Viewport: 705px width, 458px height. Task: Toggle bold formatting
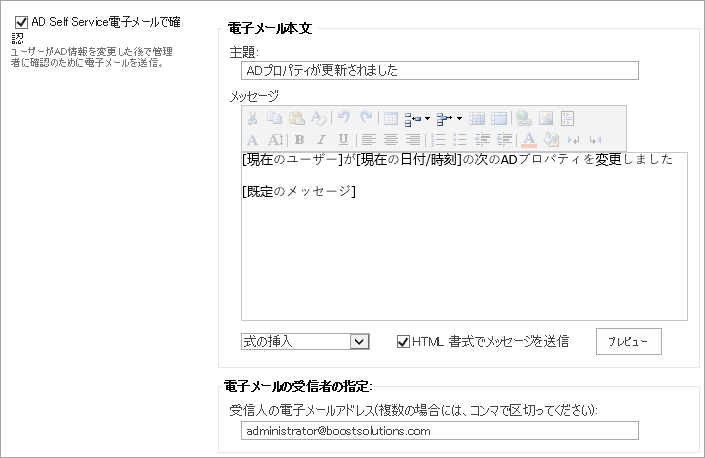tap(299, 140)
